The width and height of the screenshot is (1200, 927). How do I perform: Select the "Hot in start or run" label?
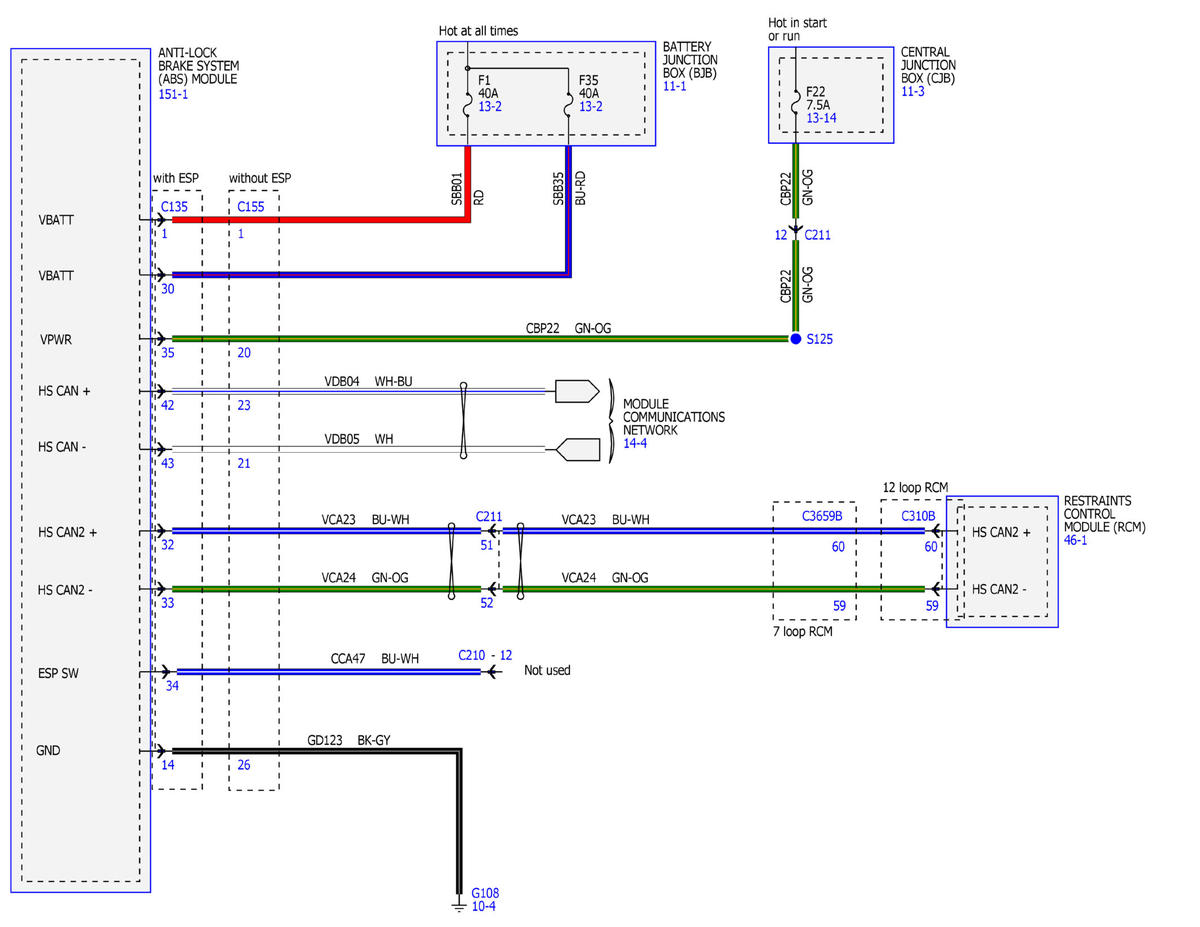tap(797, 30)
